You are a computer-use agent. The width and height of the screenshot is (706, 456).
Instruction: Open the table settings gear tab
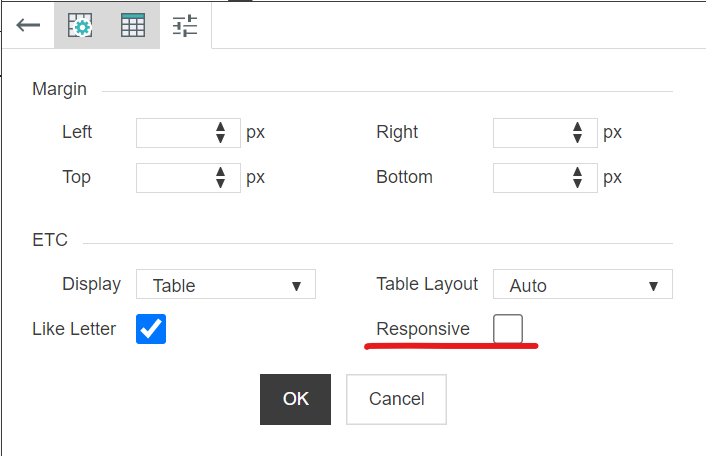[x=80, y=26]
